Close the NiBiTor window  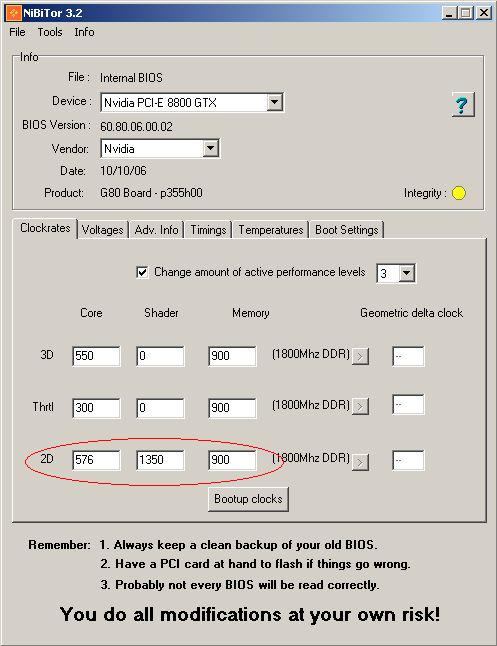click(483, 13)
